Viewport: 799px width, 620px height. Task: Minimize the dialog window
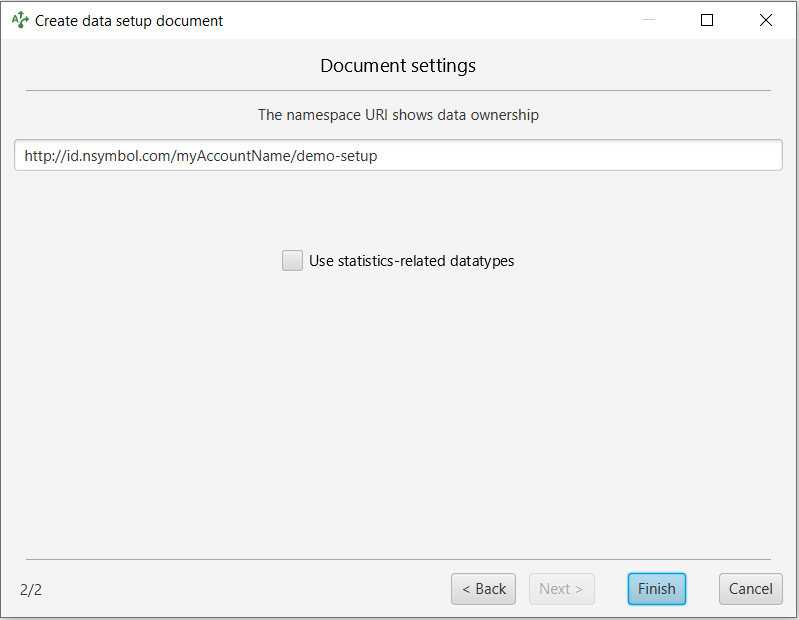tap(649, 20)
